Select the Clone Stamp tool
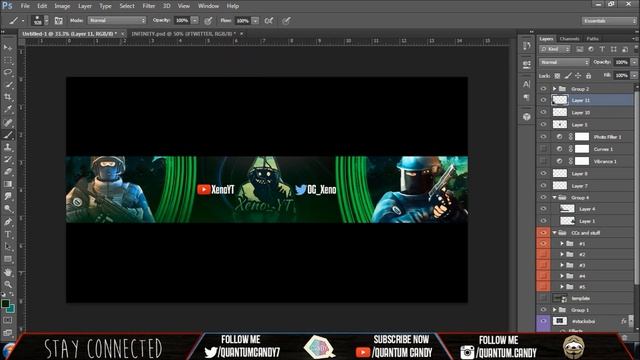Image resolution: width=640 pixels, height=360 pixels. pyautogui.click(x=8, y=147)
